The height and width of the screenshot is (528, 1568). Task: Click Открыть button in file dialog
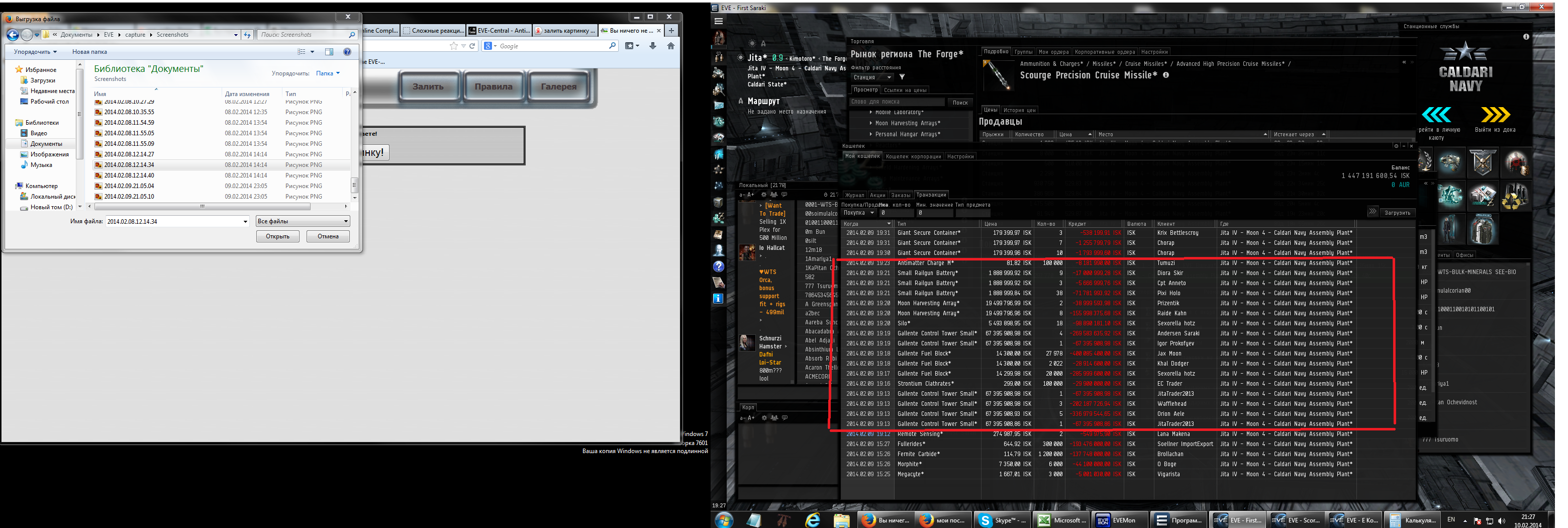click(x=277, y=236)
